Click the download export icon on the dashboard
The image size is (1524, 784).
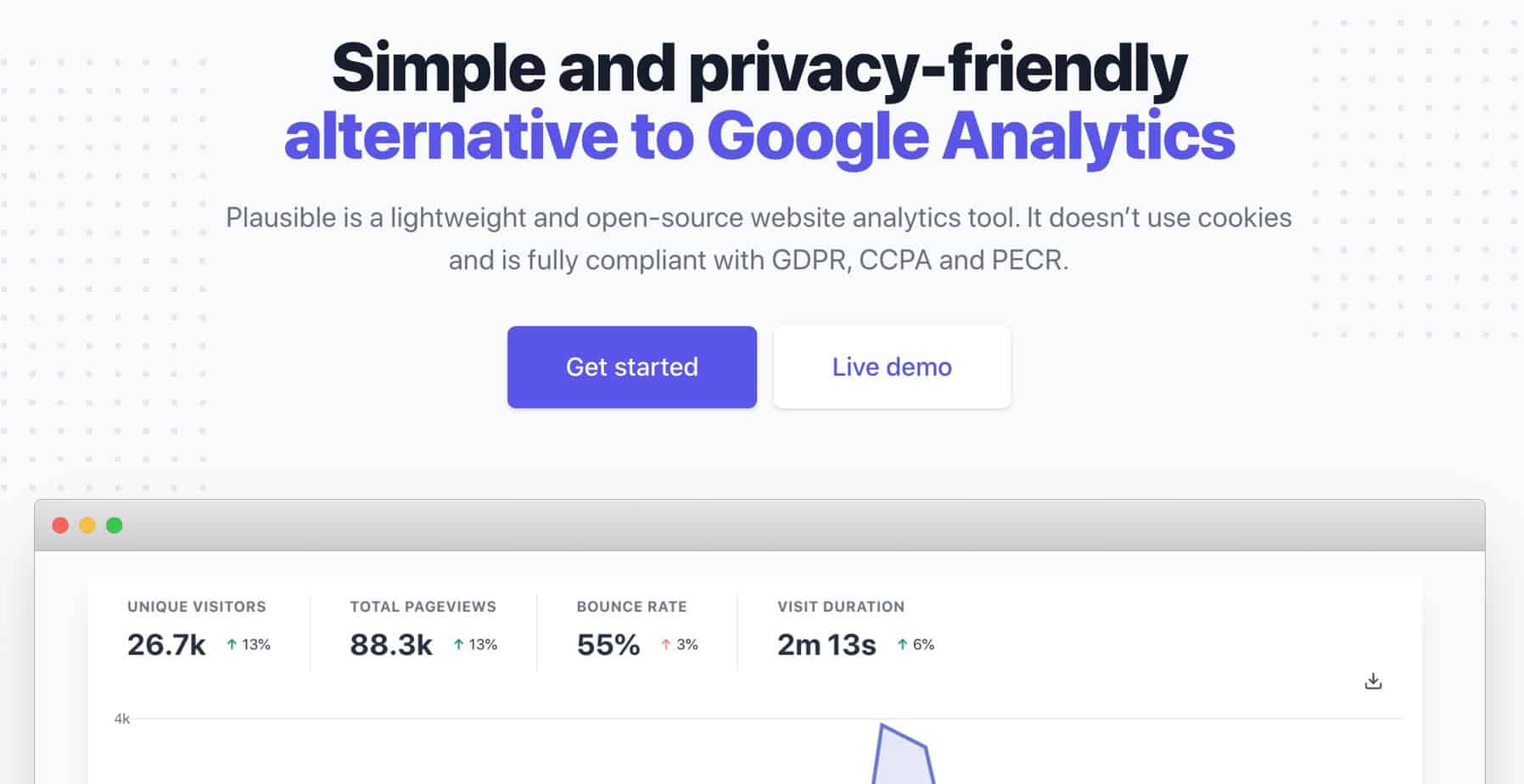coord(1374,680)
